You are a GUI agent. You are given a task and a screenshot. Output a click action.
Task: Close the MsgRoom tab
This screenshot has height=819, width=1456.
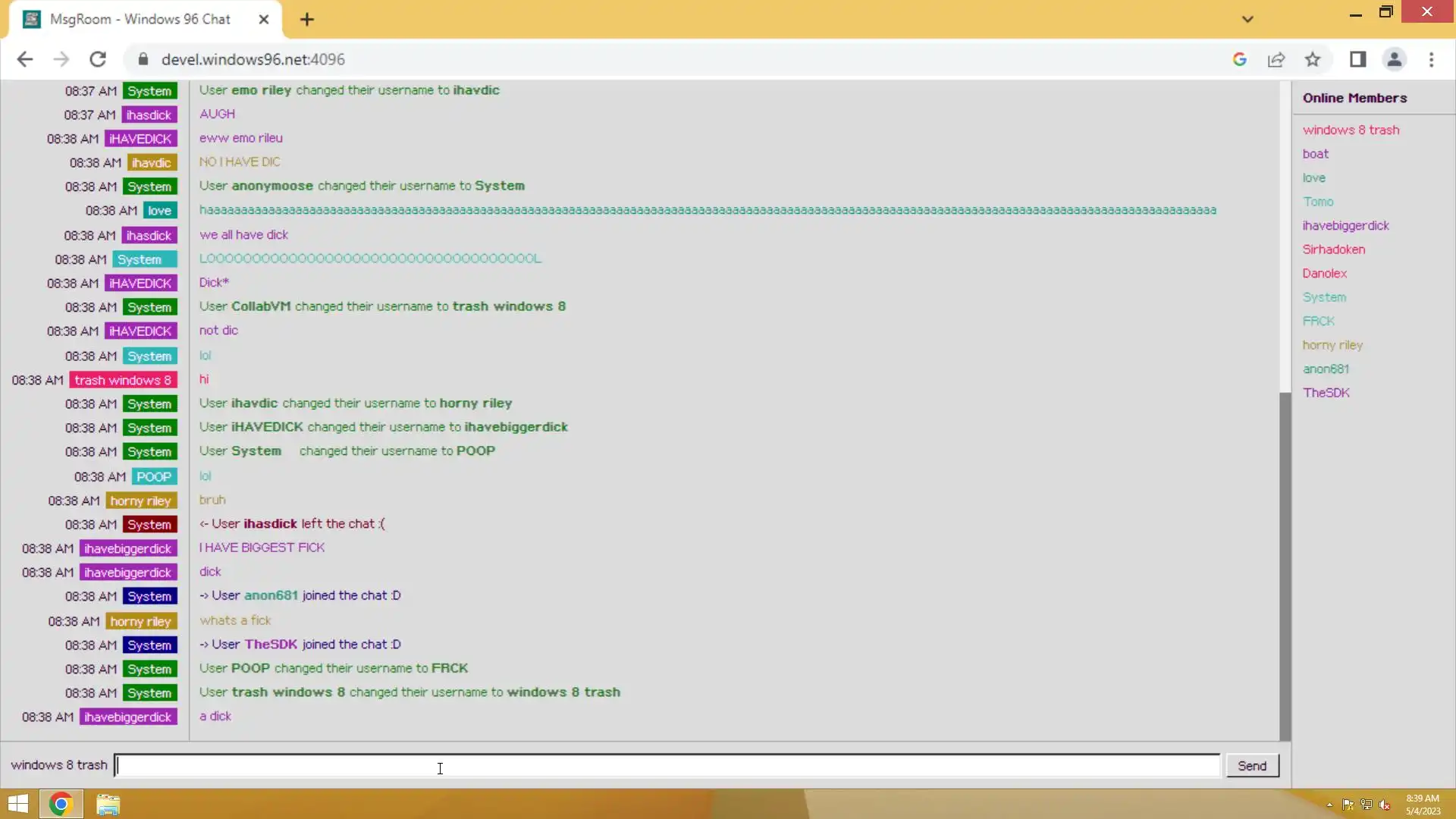coord(264,20)
